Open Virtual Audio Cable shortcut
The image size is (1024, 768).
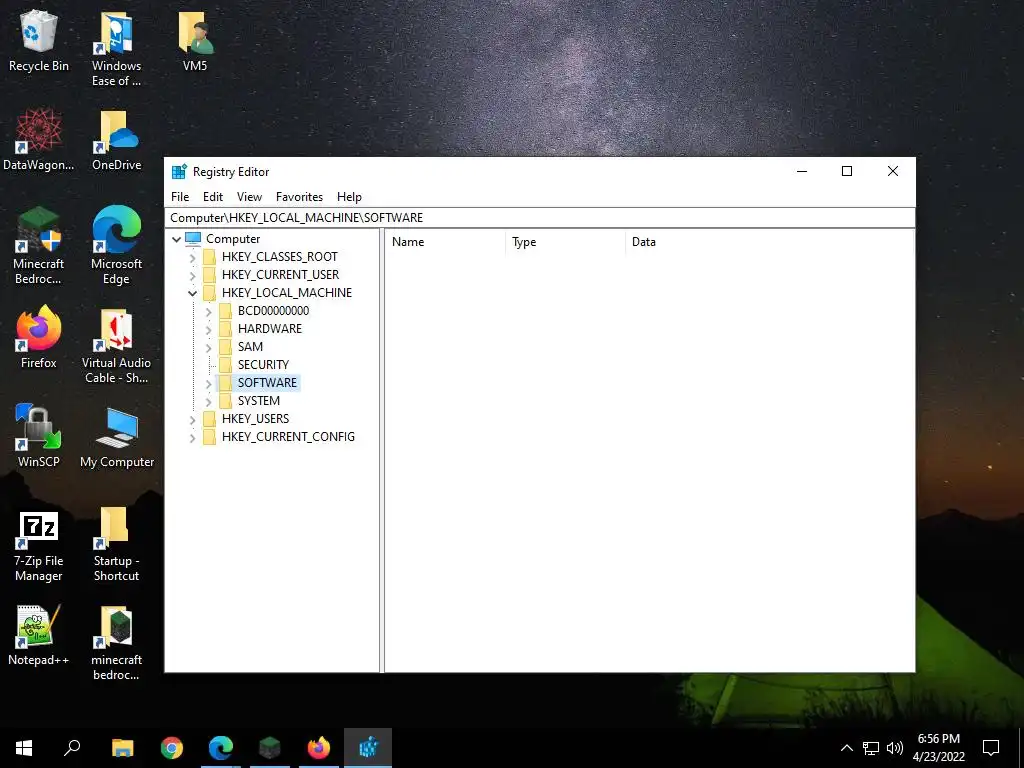(x=116, y=346)
